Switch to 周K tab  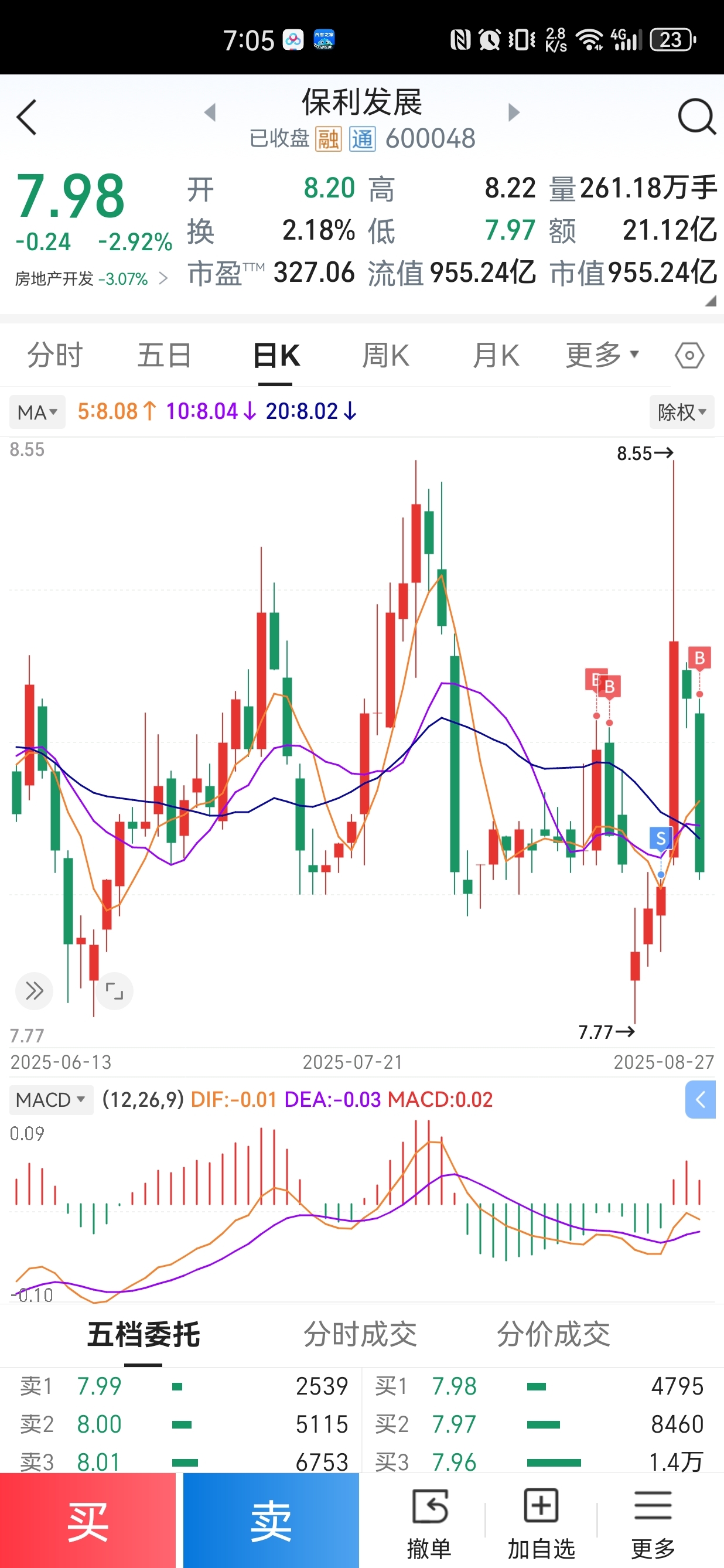click(386, 355)
